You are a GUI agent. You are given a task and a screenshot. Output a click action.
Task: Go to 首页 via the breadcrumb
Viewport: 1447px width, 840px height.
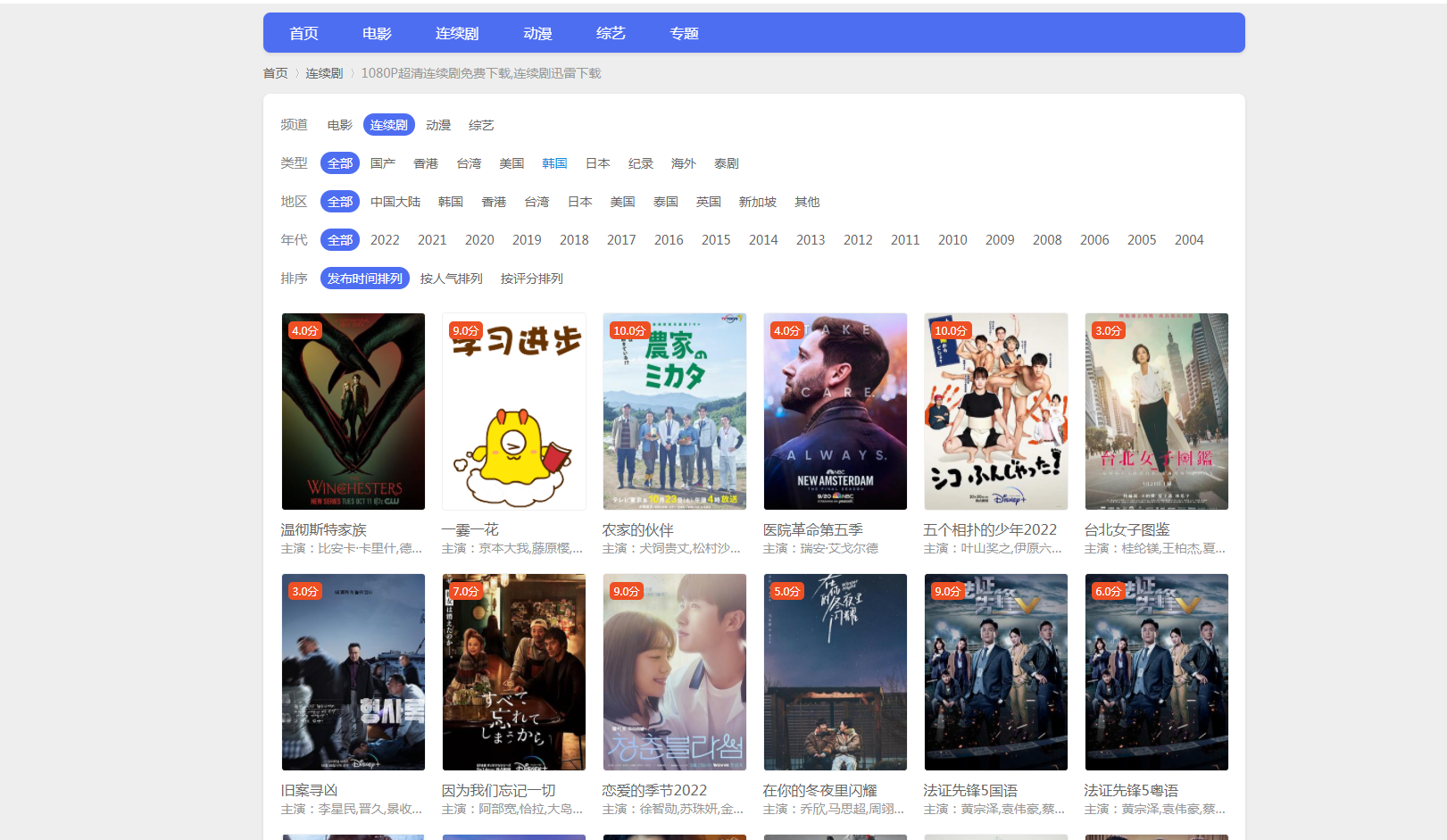click(x=275, y=73)
